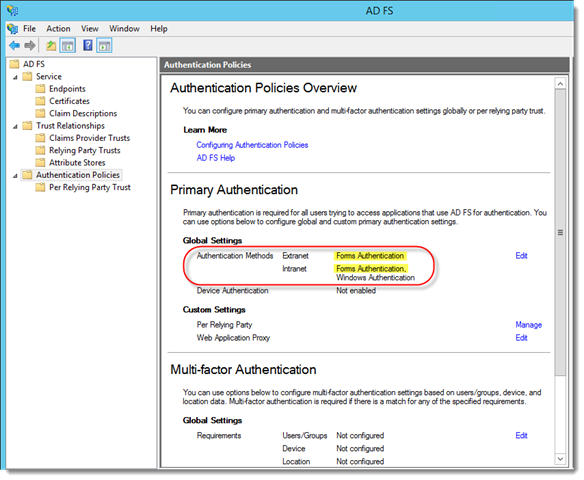Edit Multi-factor Requirements global settings
This screenshot has width=584, height=480.
click(x=521, y=435)
